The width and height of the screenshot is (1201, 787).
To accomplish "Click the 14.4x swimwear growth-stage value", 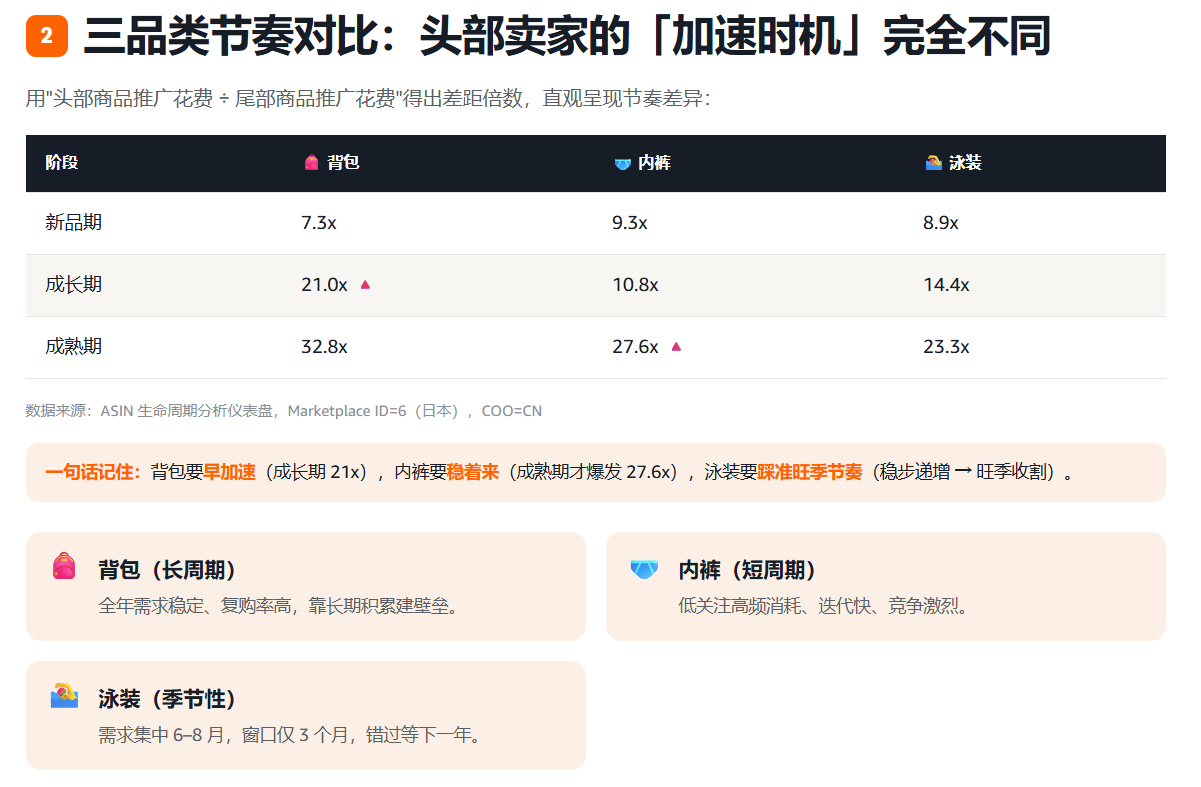I will coord(946,285).
